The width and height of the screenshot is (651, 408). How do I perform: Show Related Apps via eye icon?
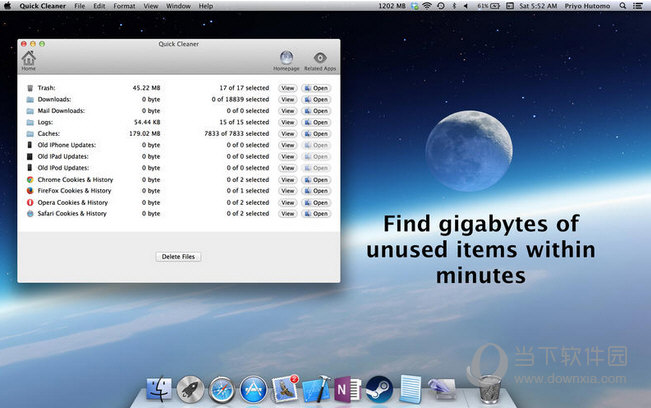click(x=320, y=61)
